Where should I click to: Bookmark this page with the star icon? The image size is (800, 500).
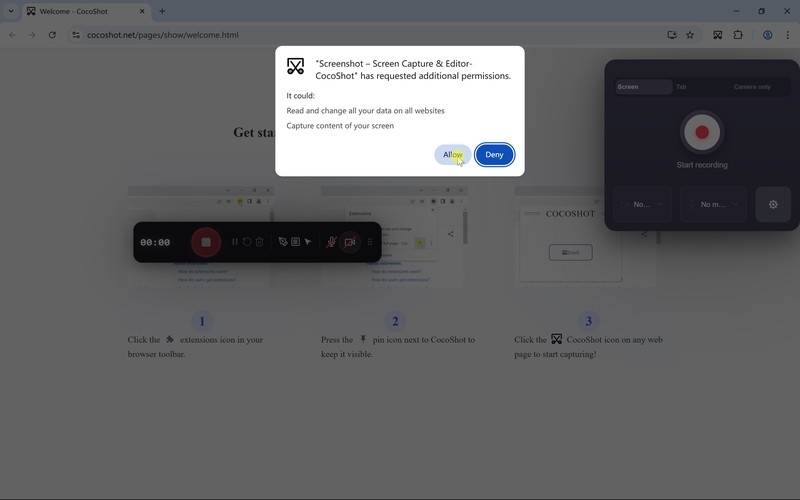click(690, 35)
